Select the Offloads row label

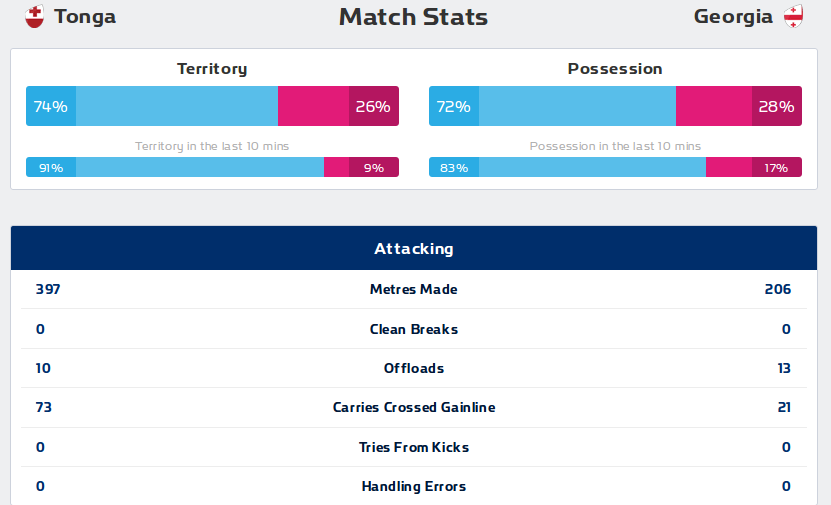point(413,368)
